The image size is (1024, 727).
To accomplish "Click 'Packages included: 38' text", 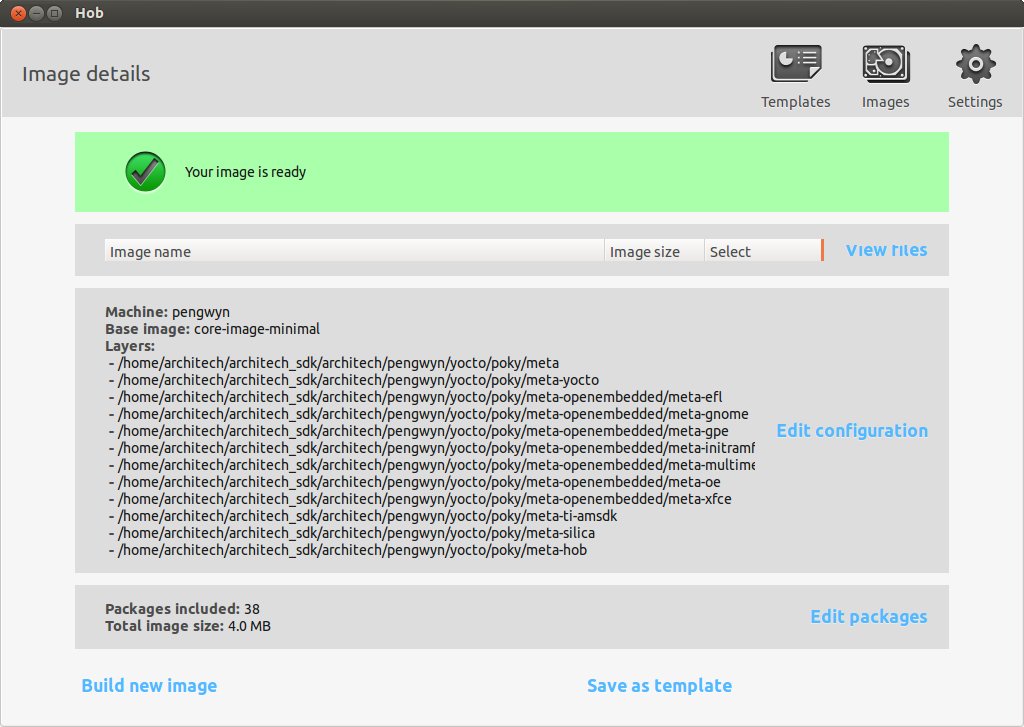I will coord(182,609).
